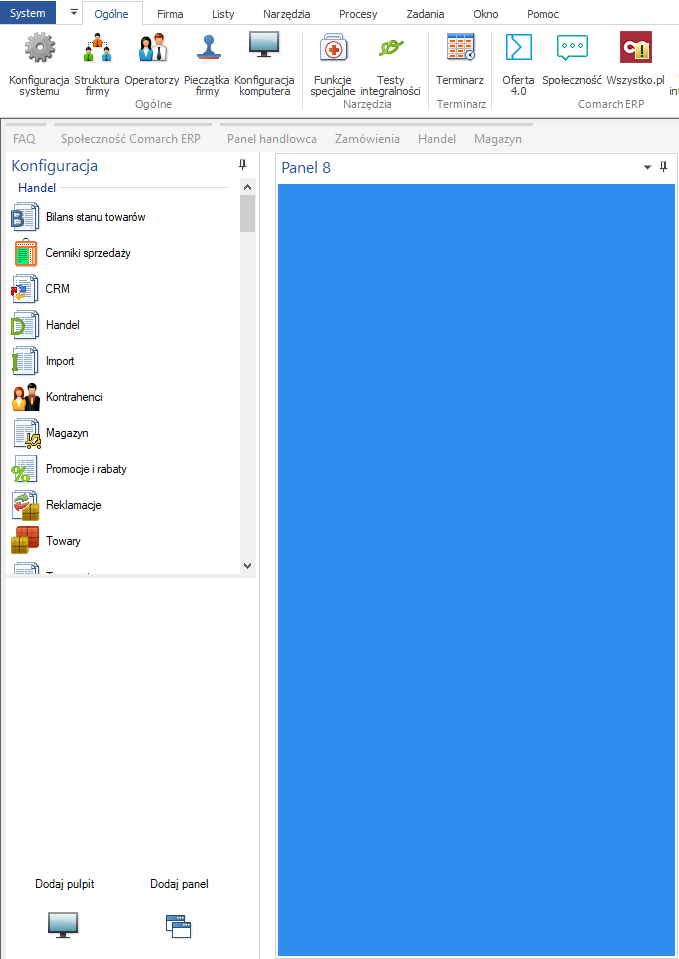Screen dimensions: 679x959
Task: Click the Dodaj pulpit label
Action: (65, 884)
